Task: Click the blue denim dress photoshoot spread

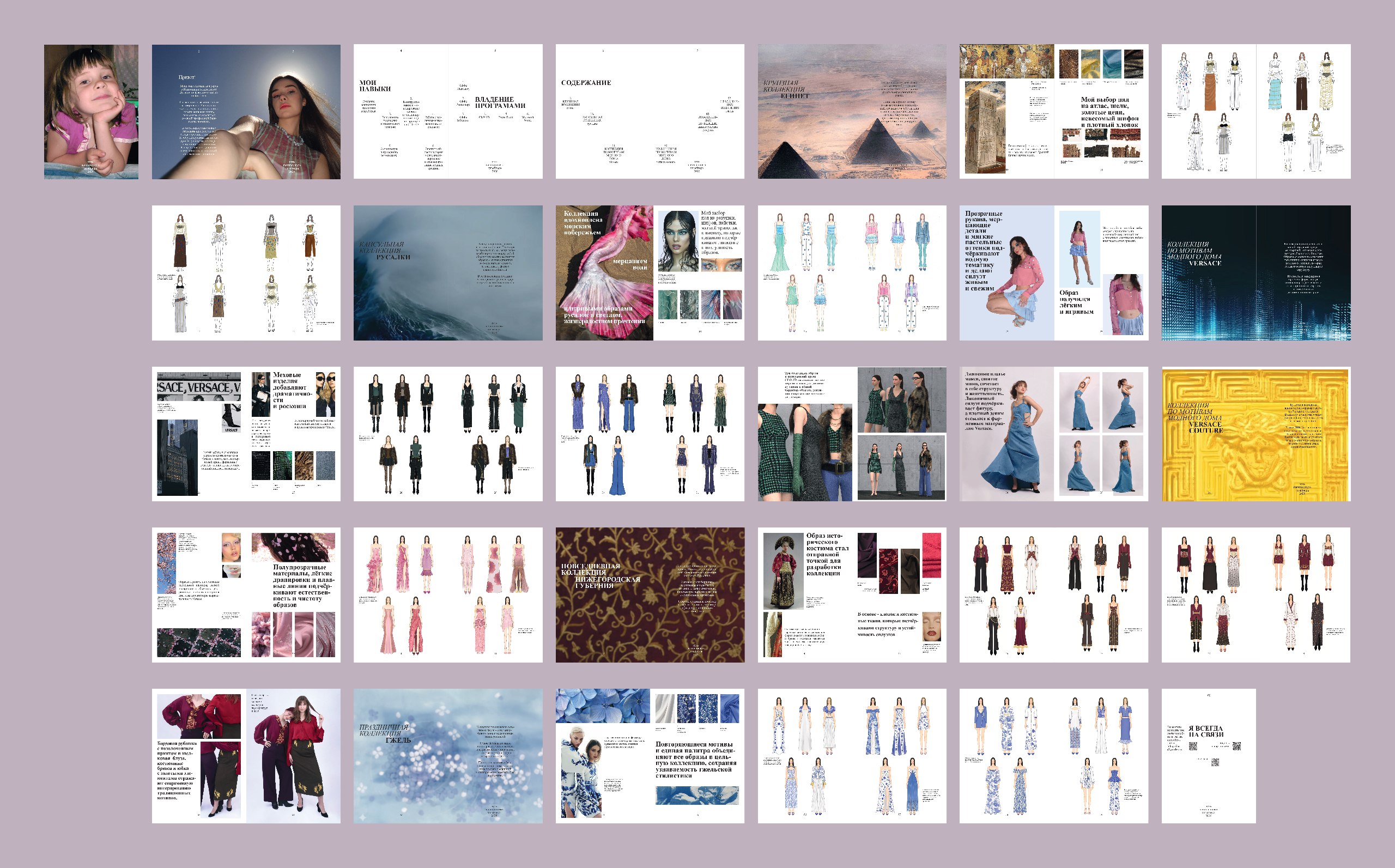Action: click(1053, 434)
